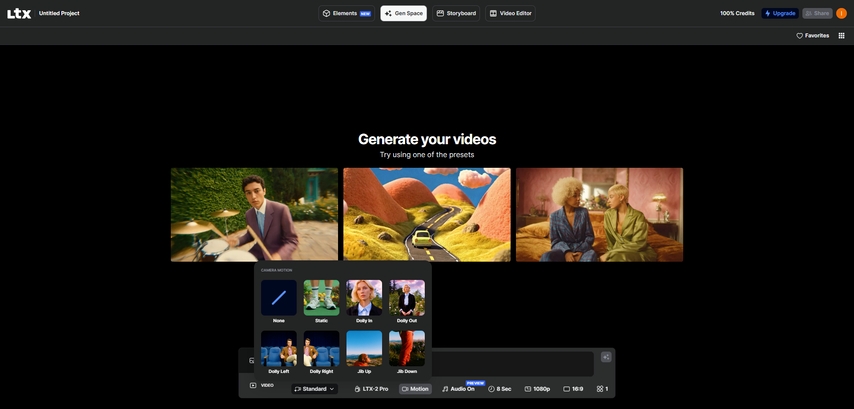This screenshot has height=409, width=854.
Task: Click the LTX logo
Action: 19,14
